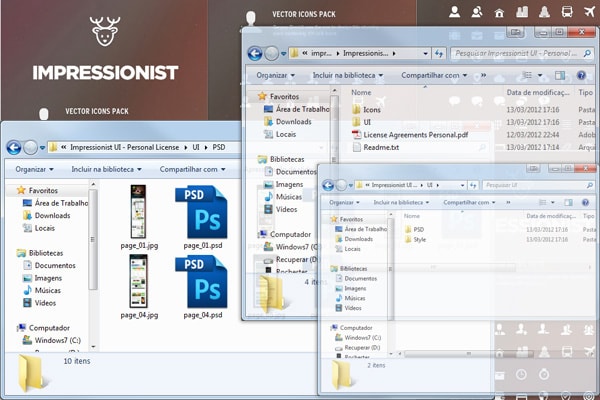Open Compartilhar com in top window

[434, 75]
